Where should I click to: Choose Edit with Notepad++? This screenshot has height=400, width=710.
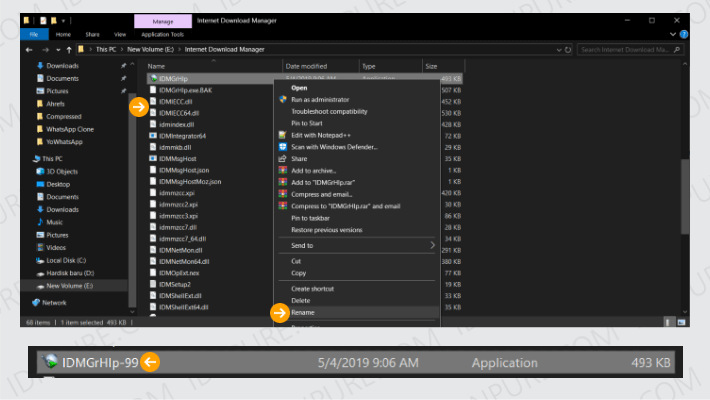(x=321, y=135)
